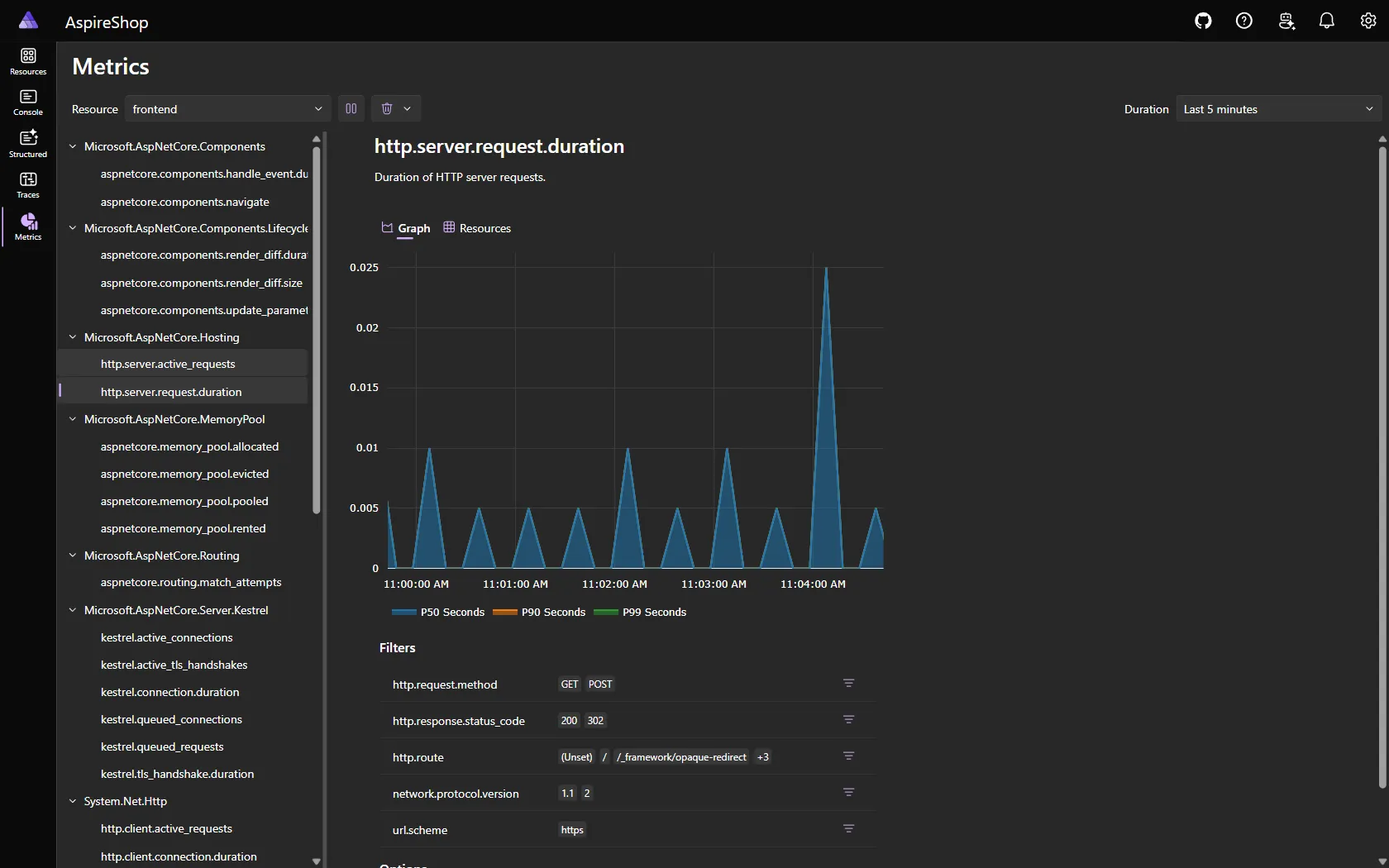
Task: Toggle the P50 Seconds legend entry
Action: [438, 612]
